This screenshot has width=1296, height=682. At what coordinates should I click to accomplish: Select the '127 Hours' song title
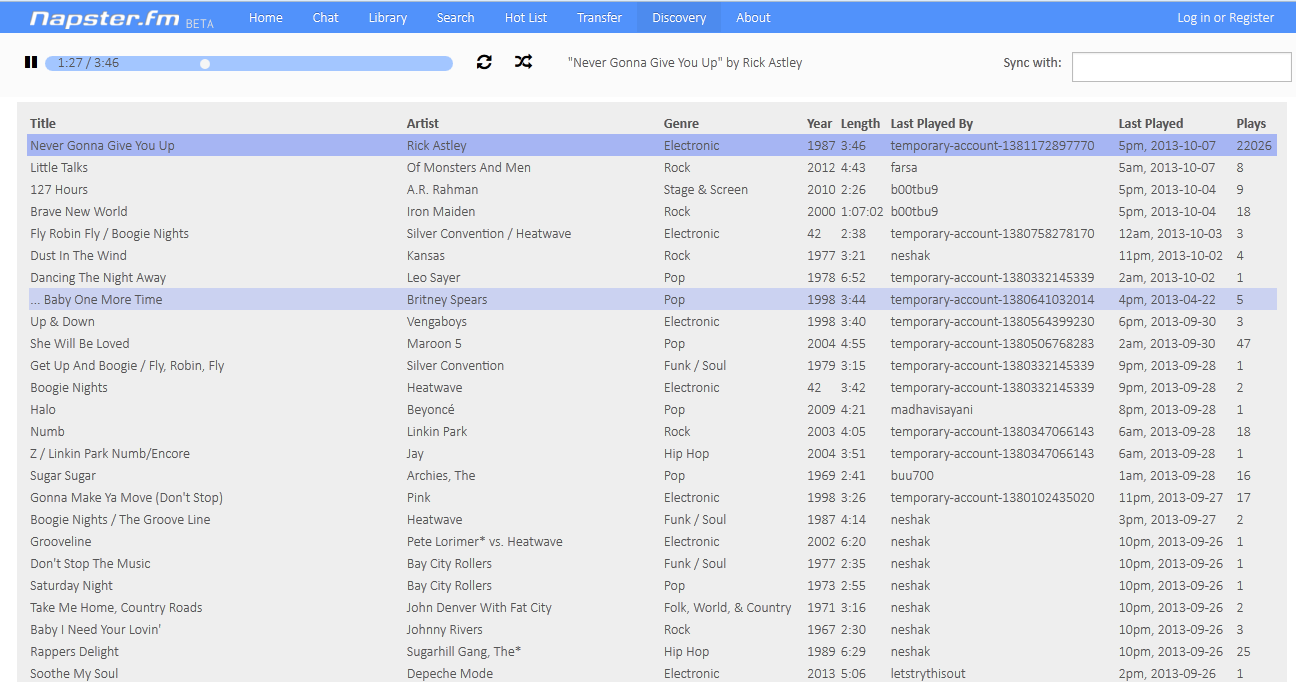point(59,190)
